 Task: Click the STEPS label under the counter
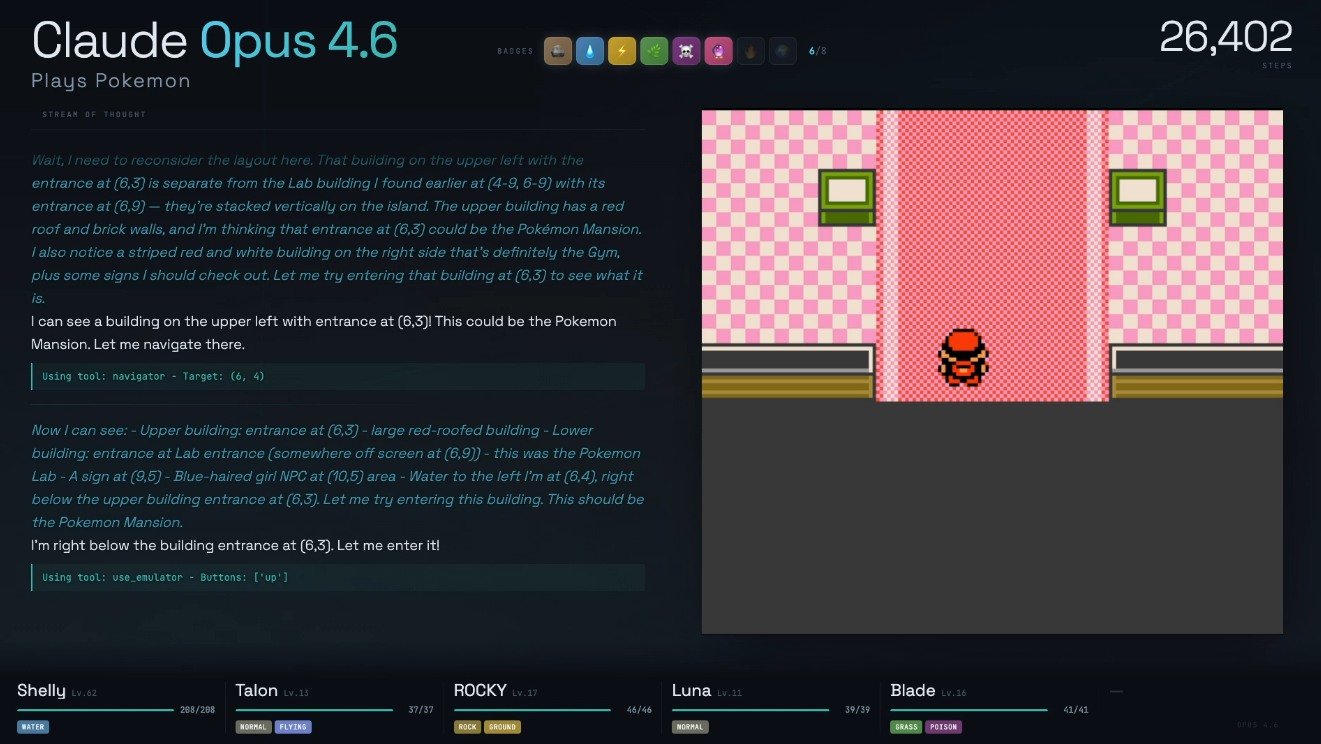pyautogui.click(x=1277, y=66)
